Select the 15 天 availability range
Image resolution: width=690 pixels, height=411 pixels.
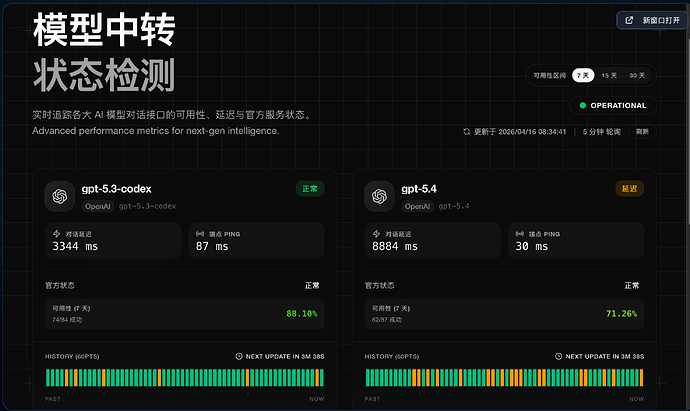coord(609,75)
